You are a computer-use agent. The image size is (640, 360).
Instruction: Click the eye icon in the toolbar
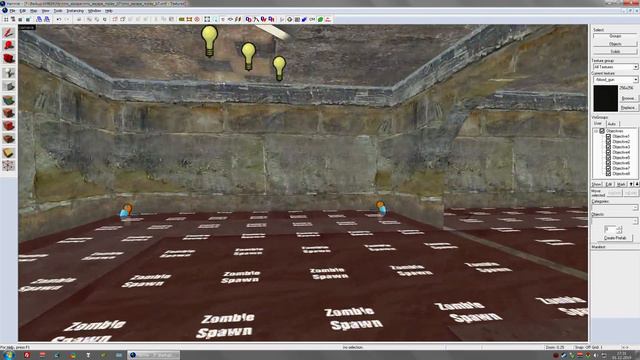coord(231,19)
